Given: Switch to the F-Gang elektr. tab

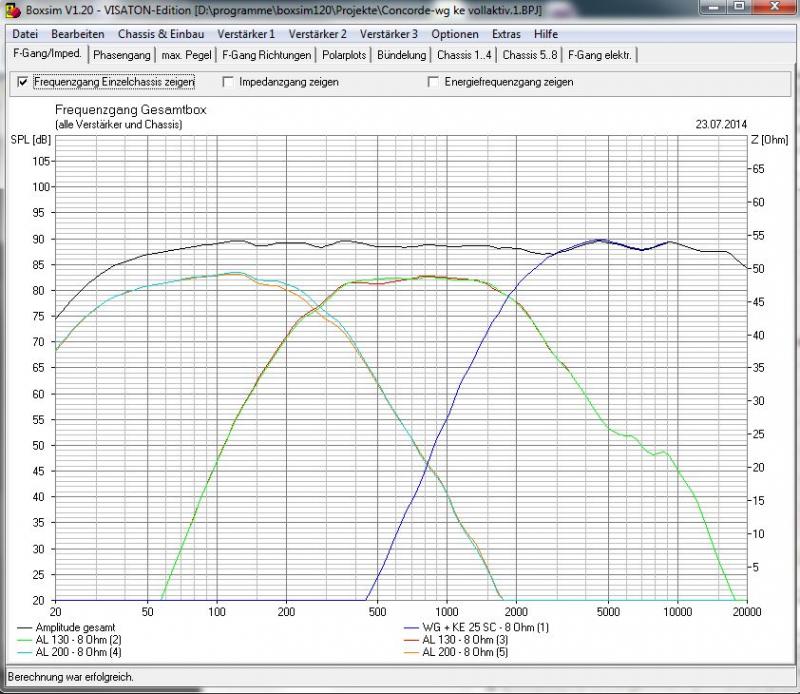Looking at the screenshot, I should (x=600, y=55).
